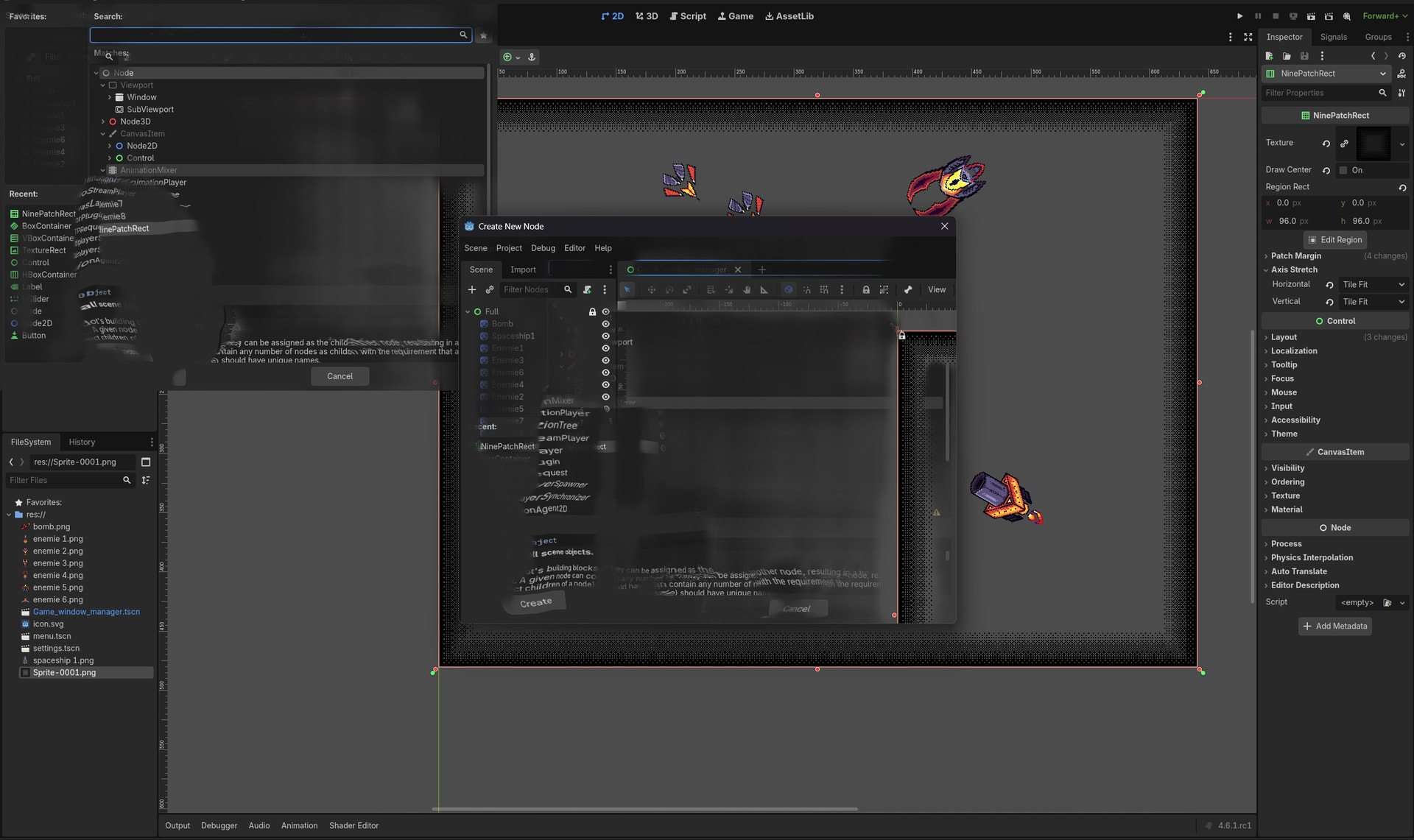Select the Pan (hand) tool icon

(x=746, y=290)
